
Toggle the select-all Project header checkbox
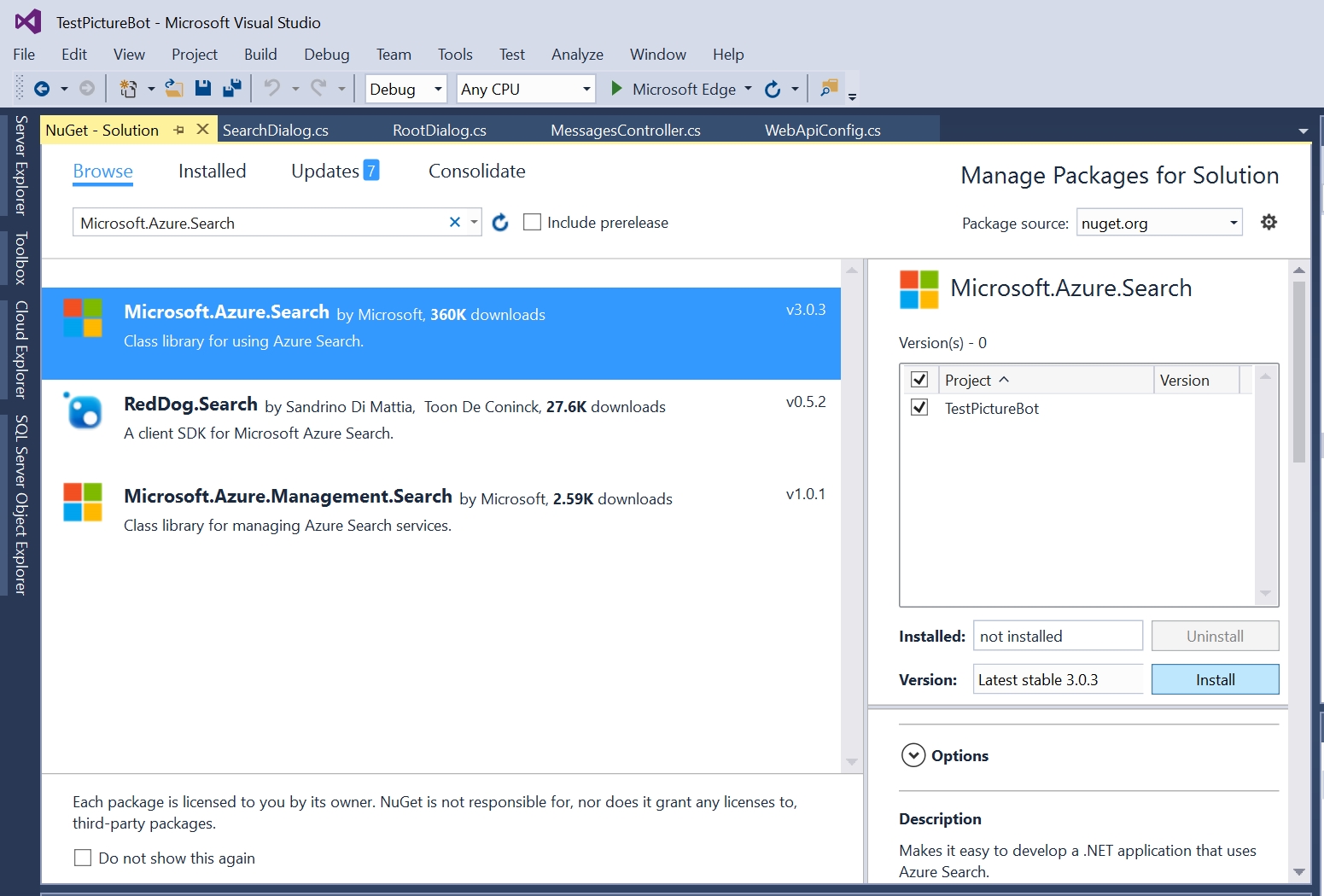[919, 380]
